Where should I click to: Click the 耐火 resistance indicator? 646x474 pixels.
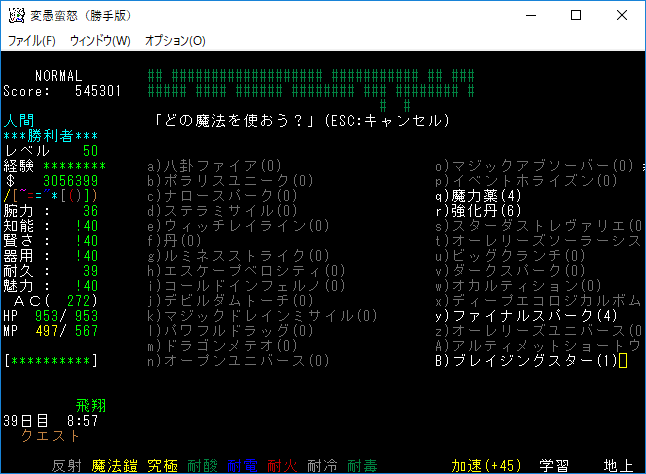pos(283,465)
